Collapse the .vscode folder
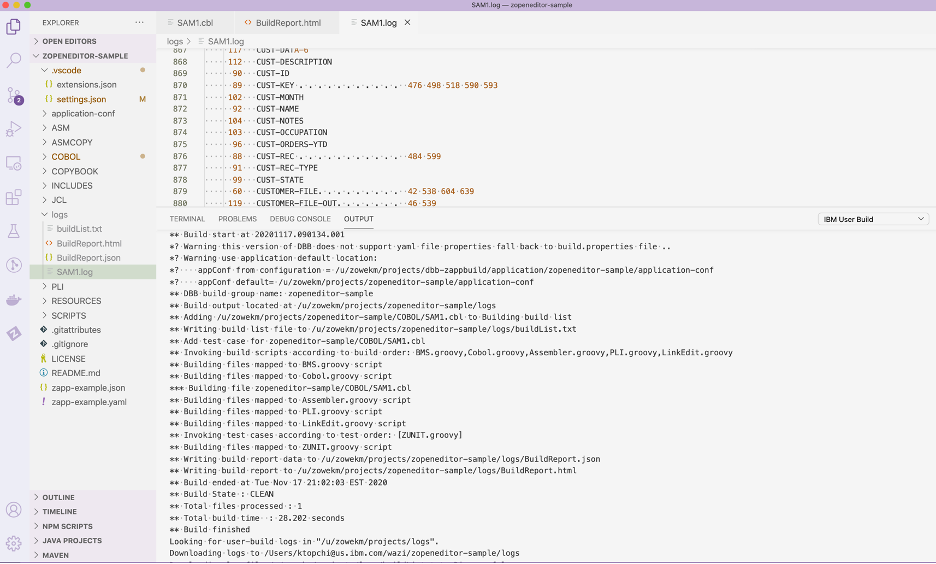This screenshot has height=564, width=936. click(93, 70)
